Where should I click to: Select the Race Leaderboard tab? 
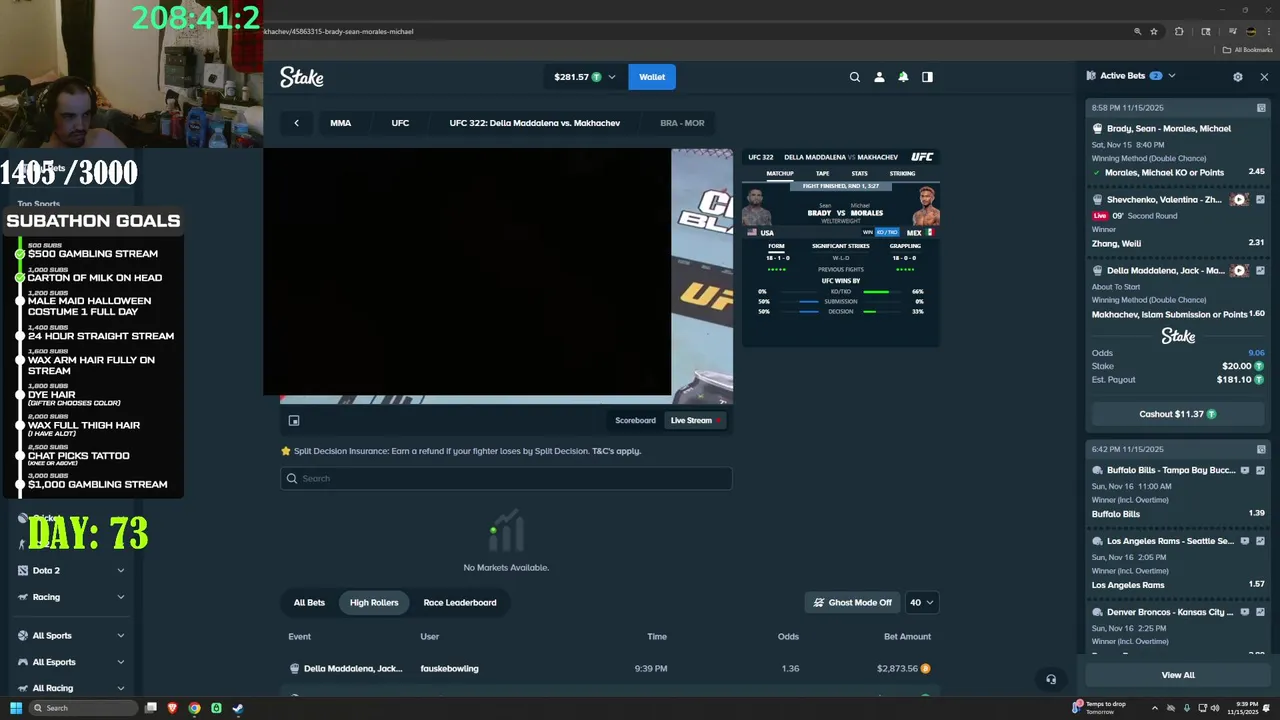pyautogui.click(x=460, y=602)
